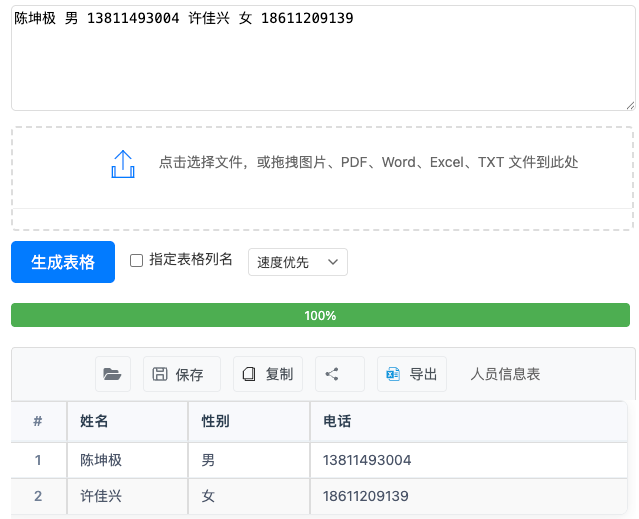Screen dimensions: 639x519
Task: Click into the text input area
Action: point(323,58)
